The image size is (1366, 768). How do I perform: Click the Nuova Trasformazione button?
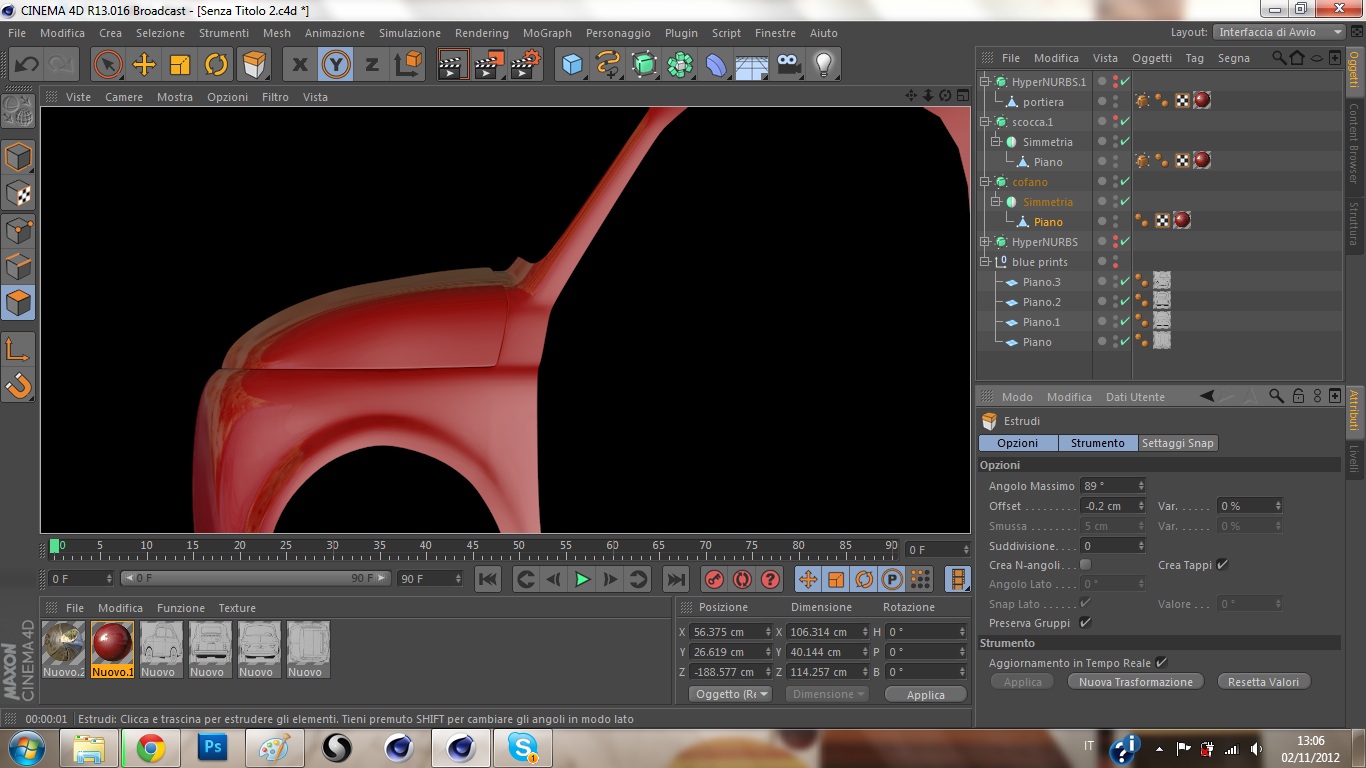coord(1136,682)
